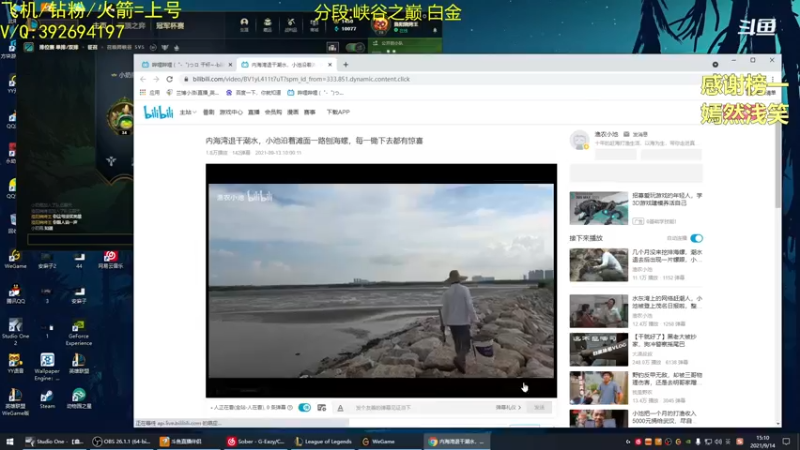Viewport: 800px width, 450px height.
Task: Switch to League of Legends taskbar item
Action: [x=324, y=442]
